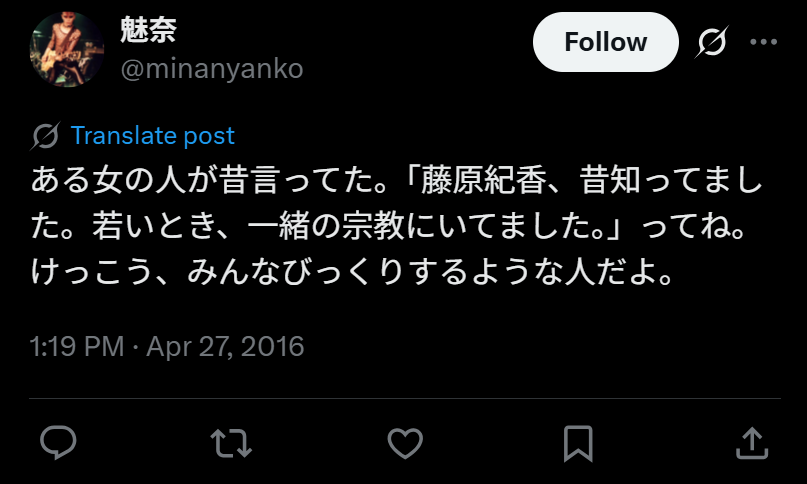Like the post with the heart icon
Screen dimensions: 807x484
click(405, 443)
